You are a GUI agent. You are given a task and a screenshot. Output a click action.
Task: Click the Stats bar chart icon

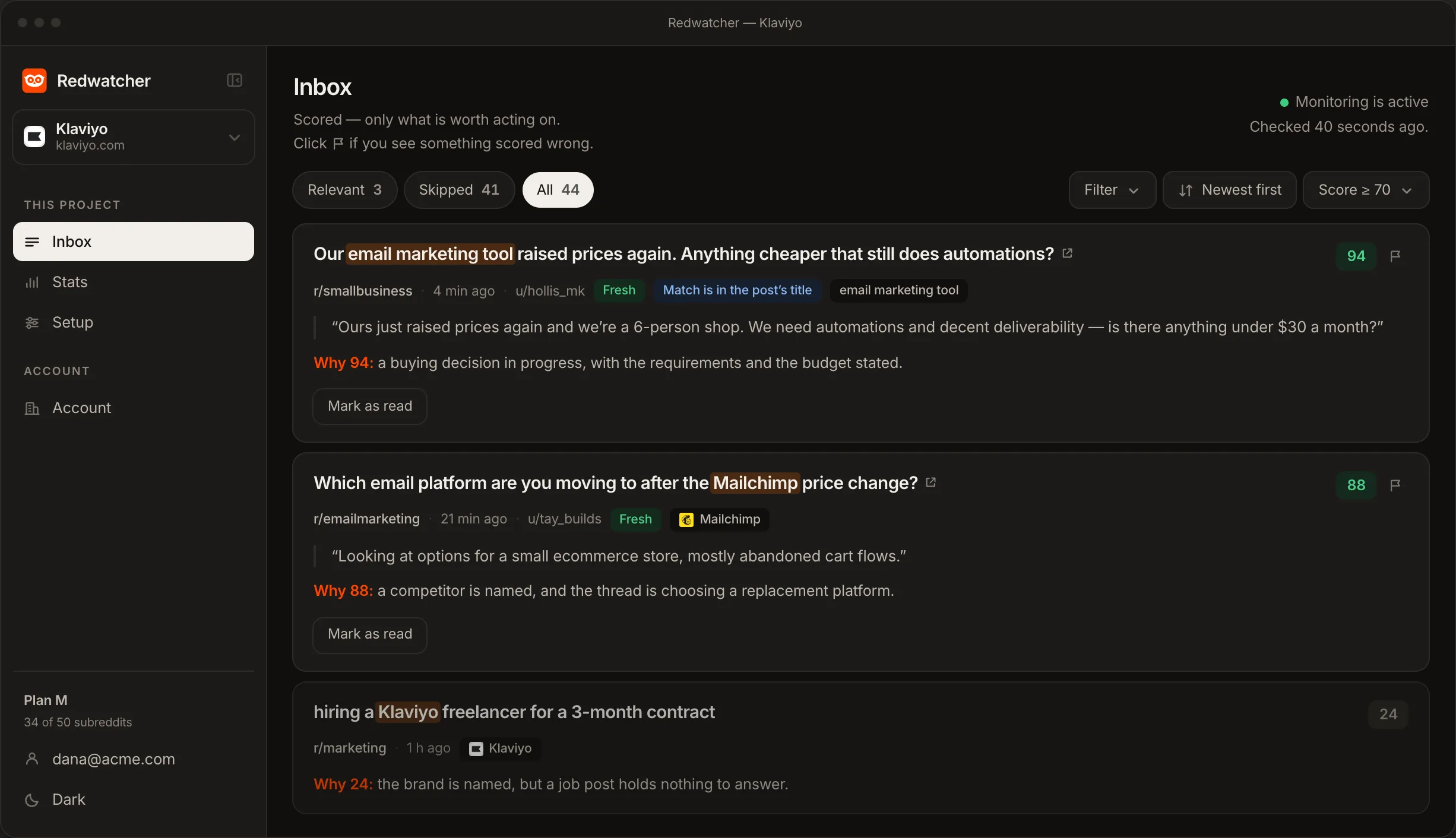pyautogui.click(x=32, y=282)
